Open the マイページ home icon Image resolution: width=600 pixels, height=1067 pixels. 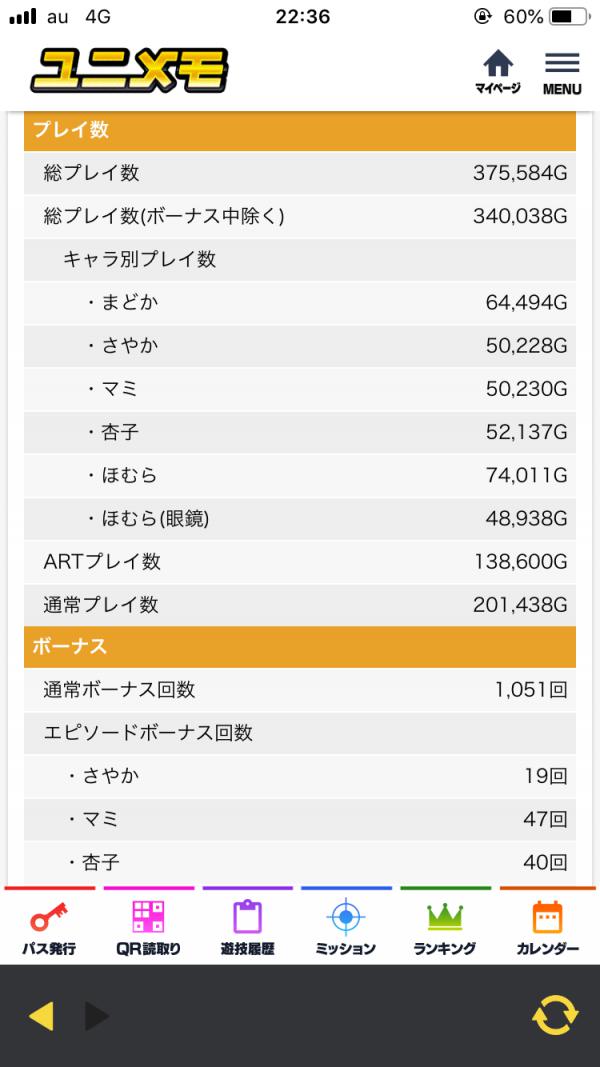pyautogui.click(x=497, y=72)
